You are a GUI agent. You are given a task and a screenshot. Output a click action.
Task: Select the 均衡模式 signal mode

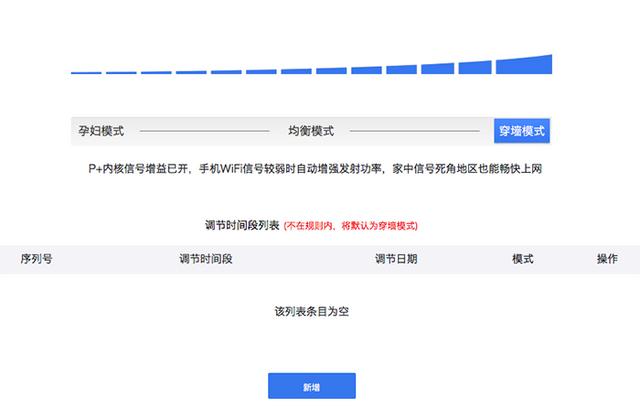311,131
